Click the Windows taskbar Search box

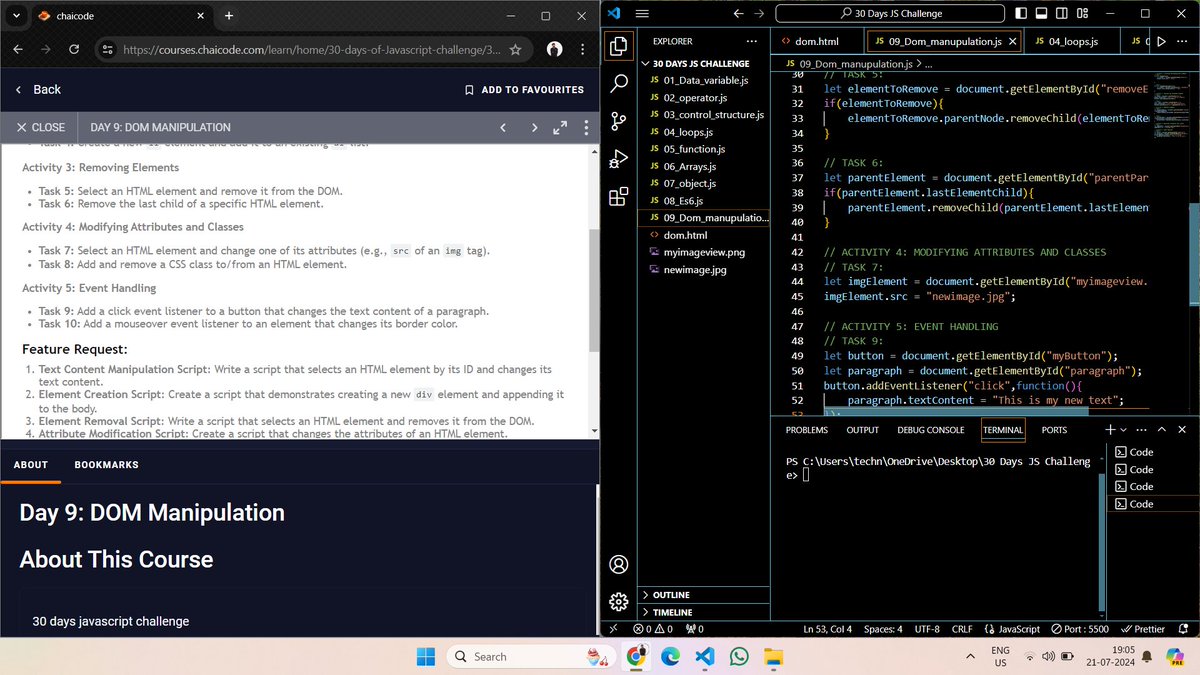click(x=530, y=657)
